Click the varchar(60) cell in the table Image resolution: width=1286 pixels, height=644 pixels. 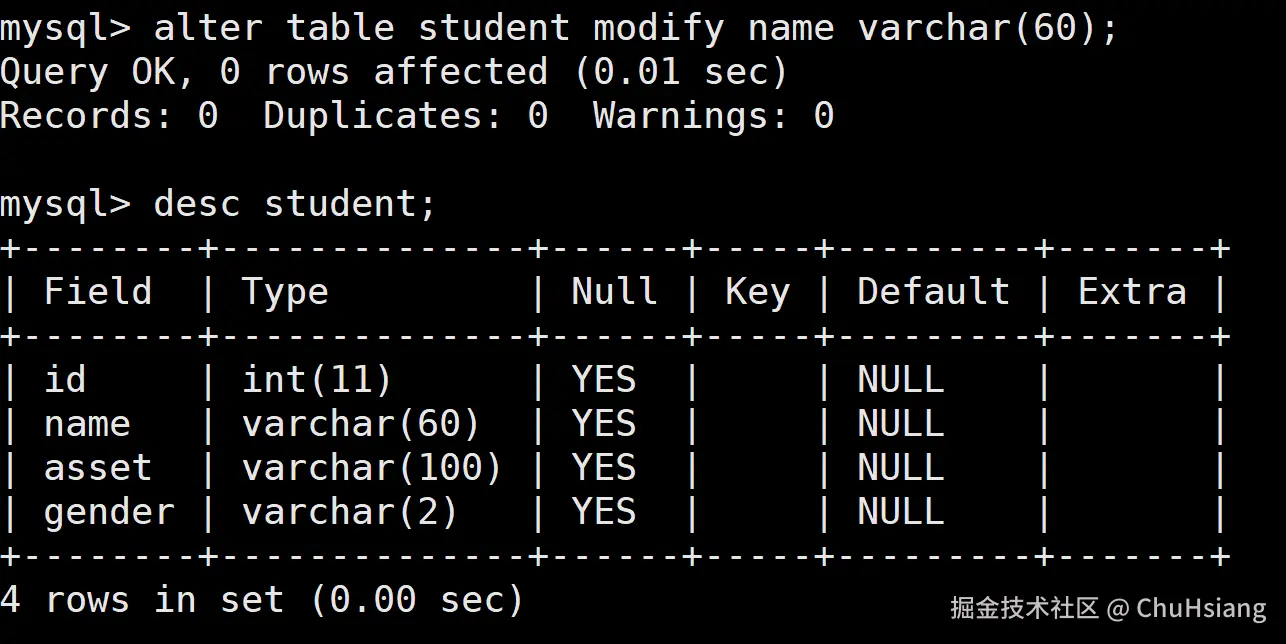pos(361,424)
